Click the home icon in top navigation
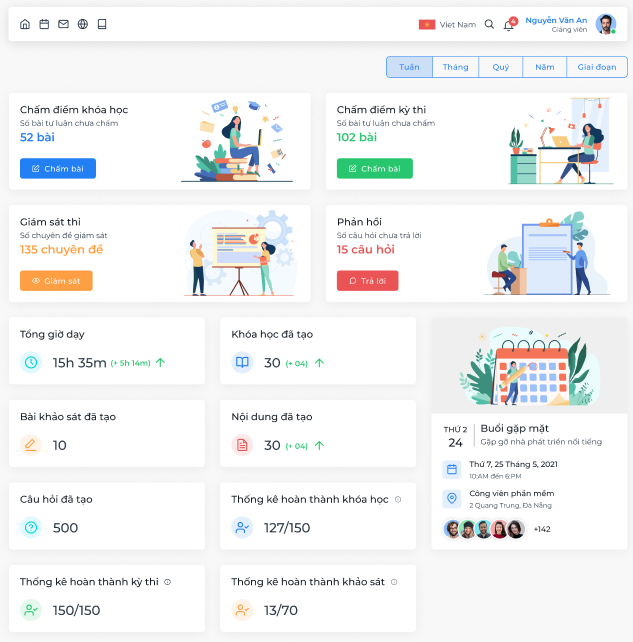The height and width of the screenshot is (642, 633). (x=25, y=24)
